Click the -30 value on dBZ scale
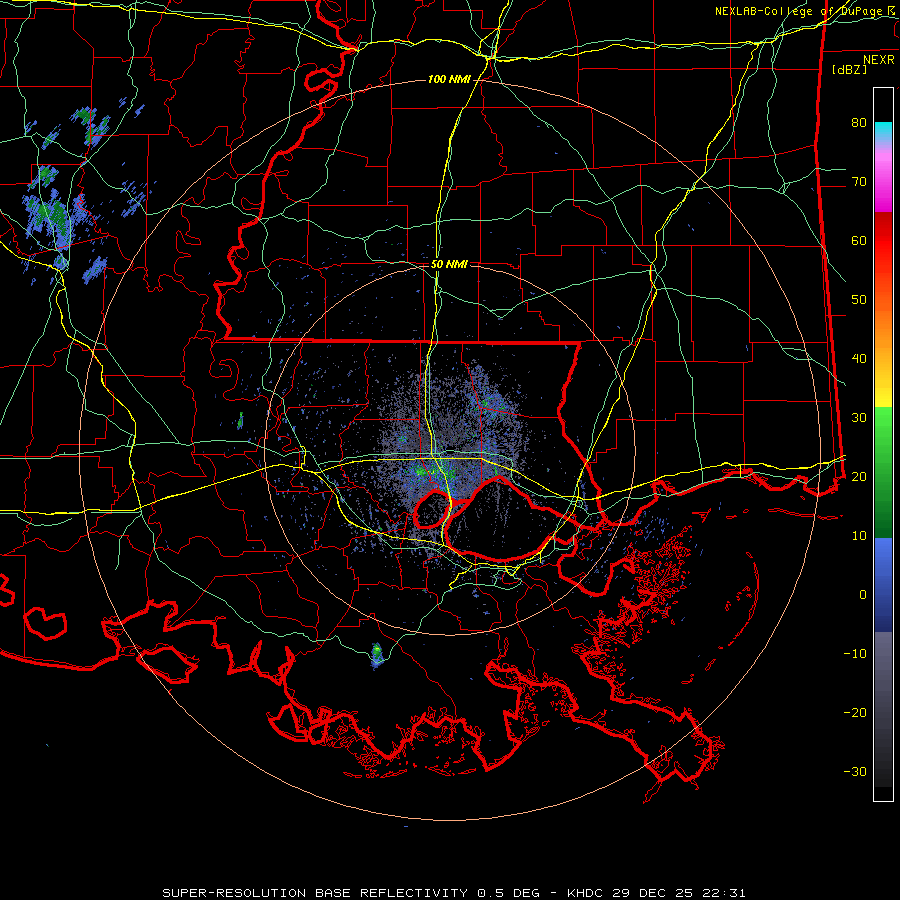The image size is (900, 900). click(855, 771)
